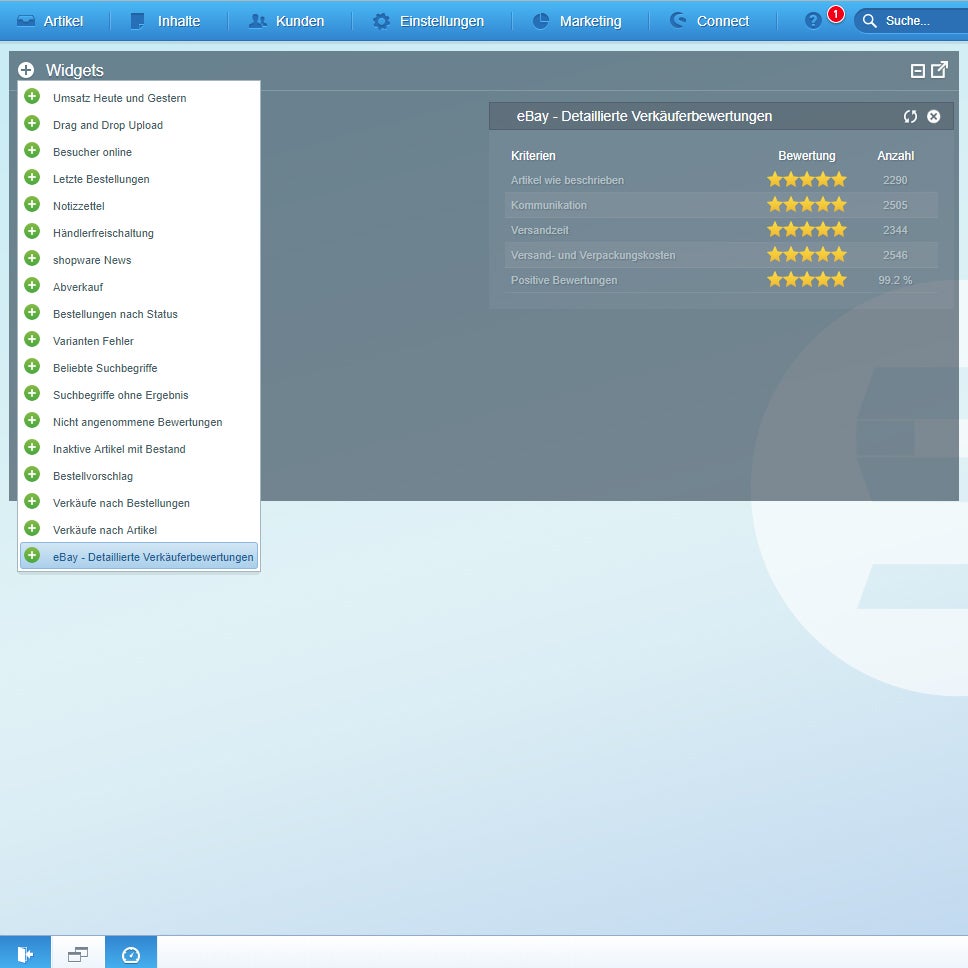
Task: Refresh the eBay Verkäuferbewertungen widget
Action: [910, 117]
